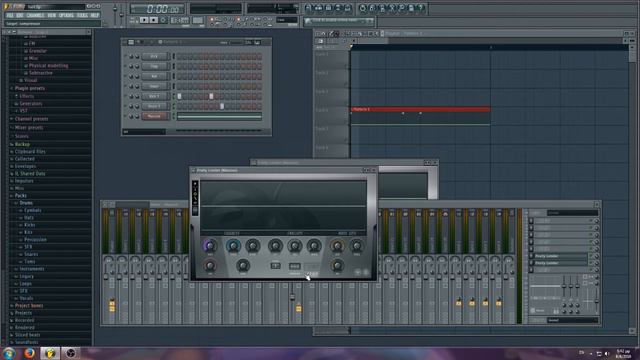Select the Hat channel button

(155, 76)
